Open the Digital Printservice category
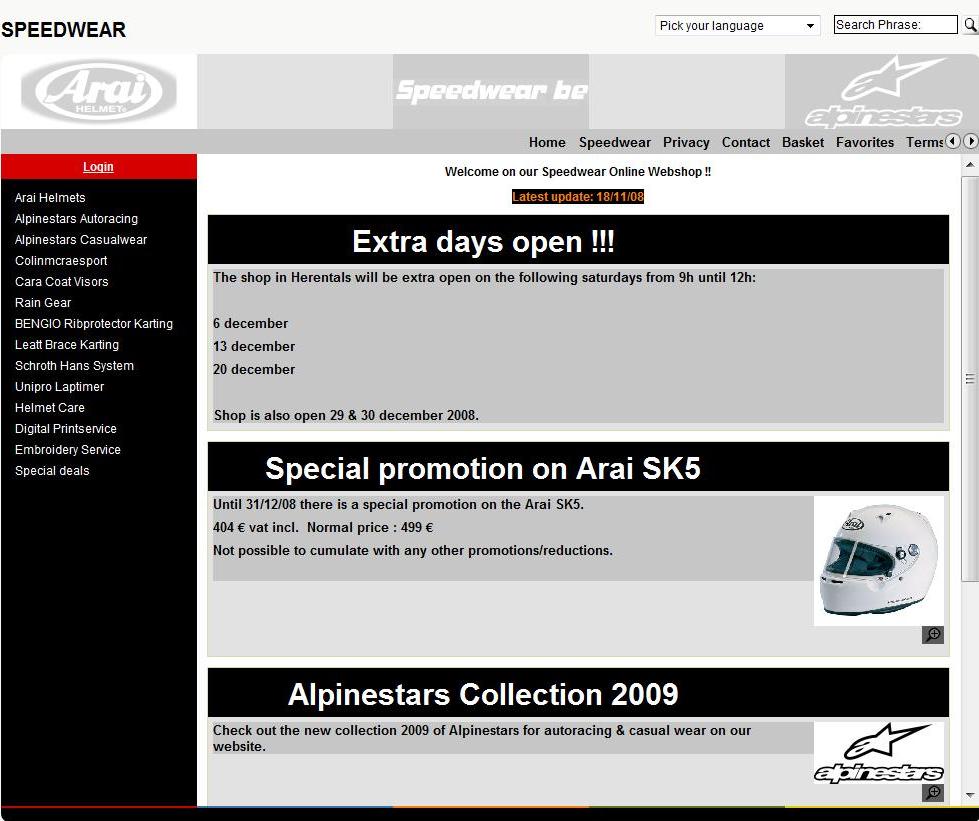Screen dimensions: 979x821 pyautogui.click(x=66, y=429)
